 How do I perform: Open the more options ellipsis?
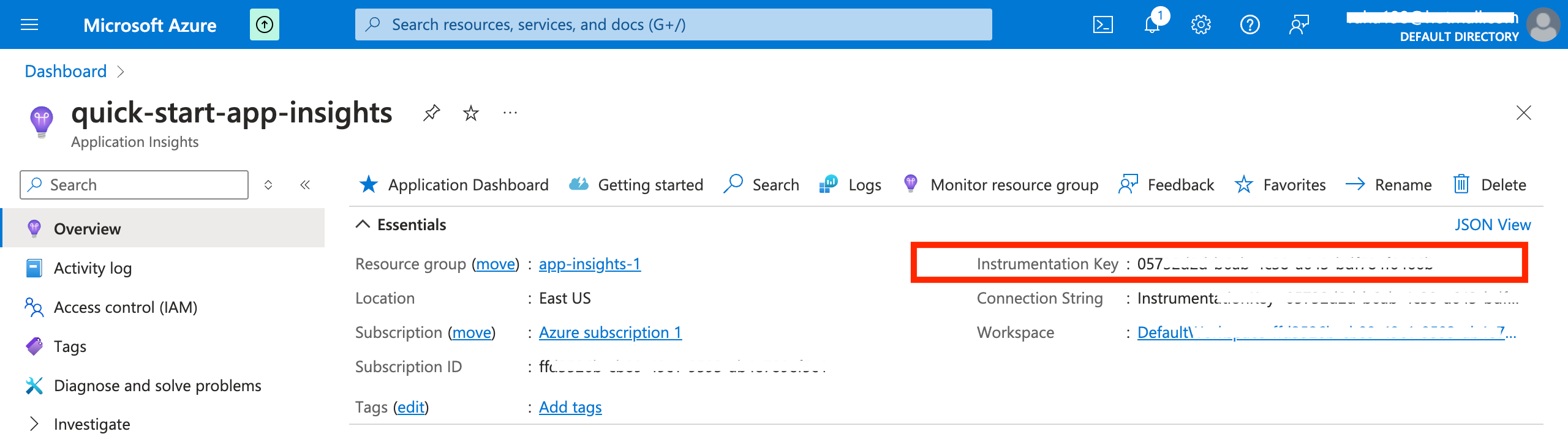(x=510, y=113)
